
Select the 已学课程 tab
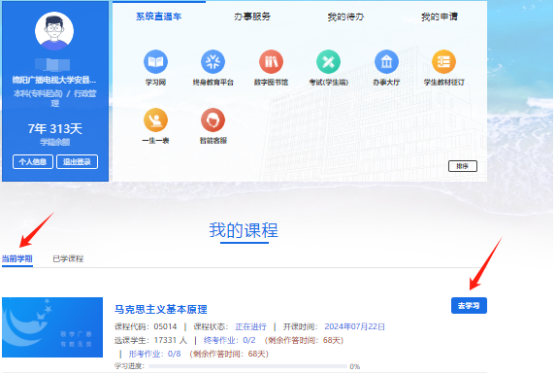(68, 259)
